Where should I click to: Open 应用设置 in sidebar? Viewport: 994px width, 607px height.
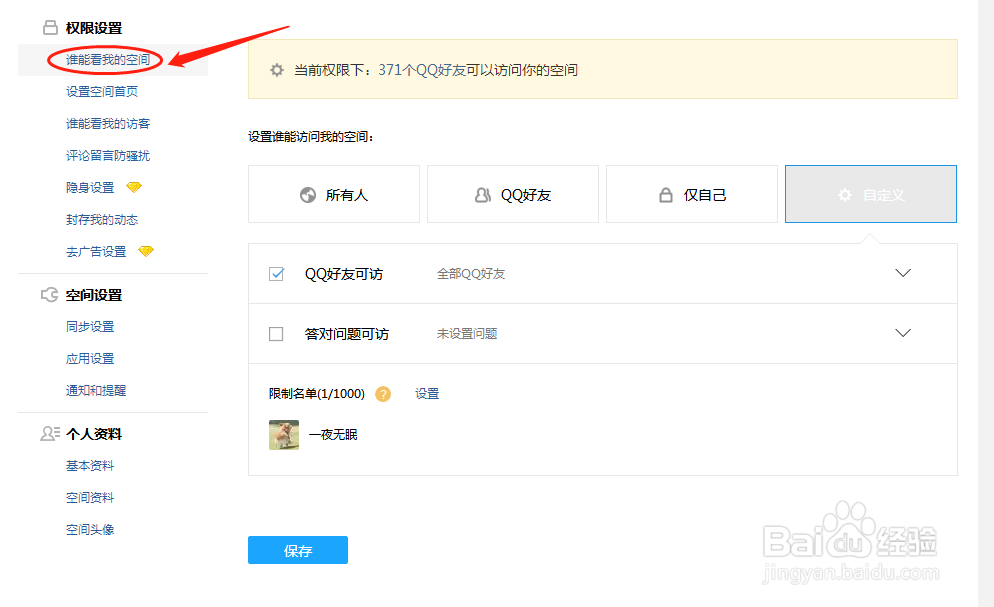click(90, 359)
